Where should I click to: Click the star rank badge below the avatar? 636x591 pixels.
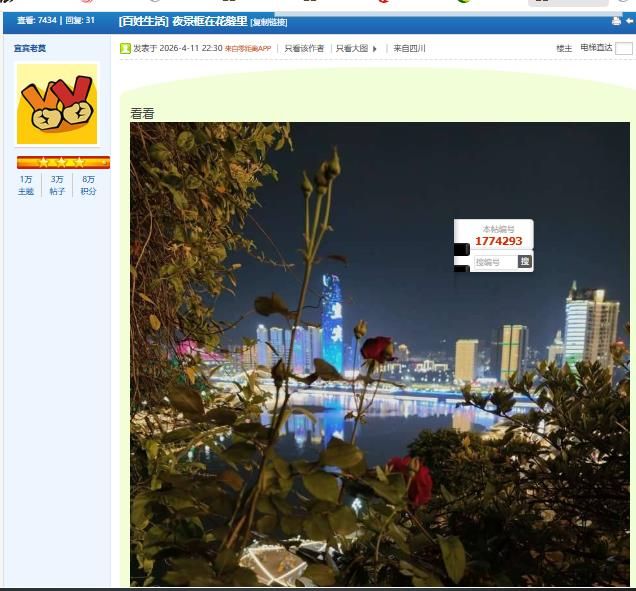coord(63,162)
